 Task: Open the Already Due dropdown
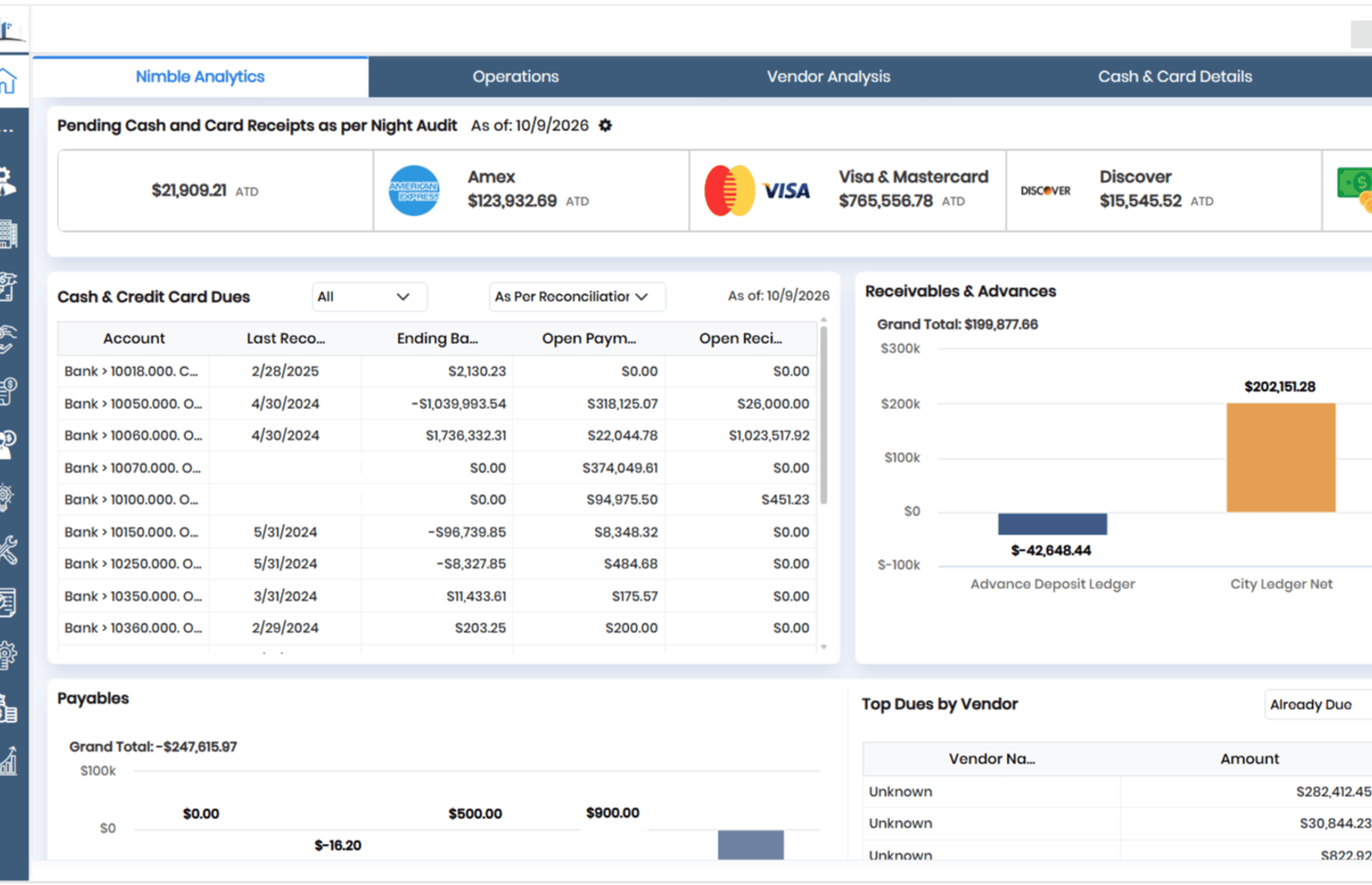coord(1318,705)
